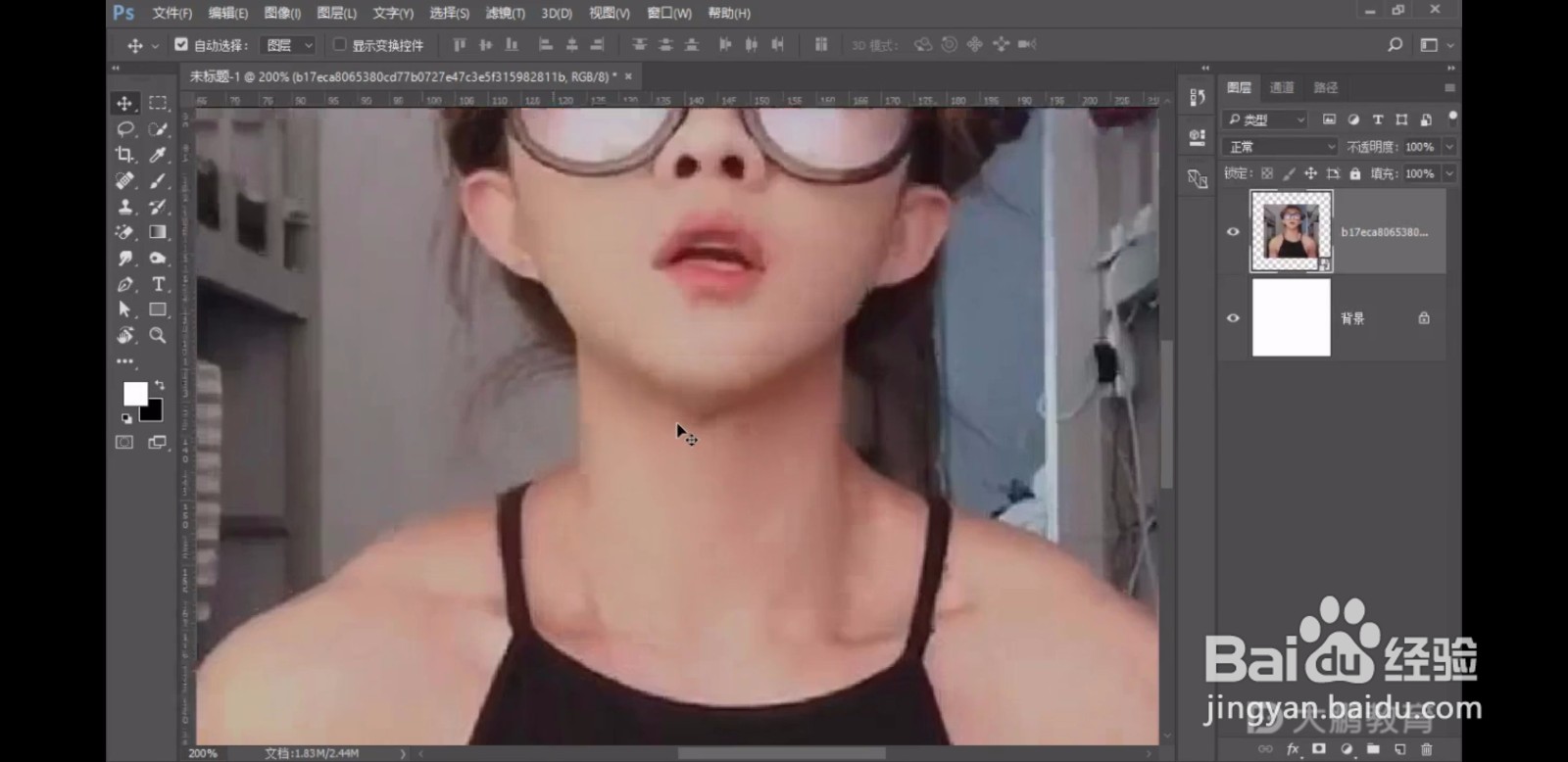Open the 图层 auto-select dropdown
1568x762 pixels.
point(288,45)
